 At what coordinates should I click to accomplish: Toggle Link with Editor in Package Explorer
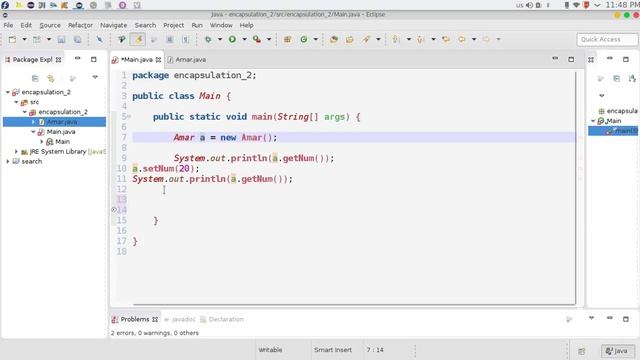coord(51,78)
